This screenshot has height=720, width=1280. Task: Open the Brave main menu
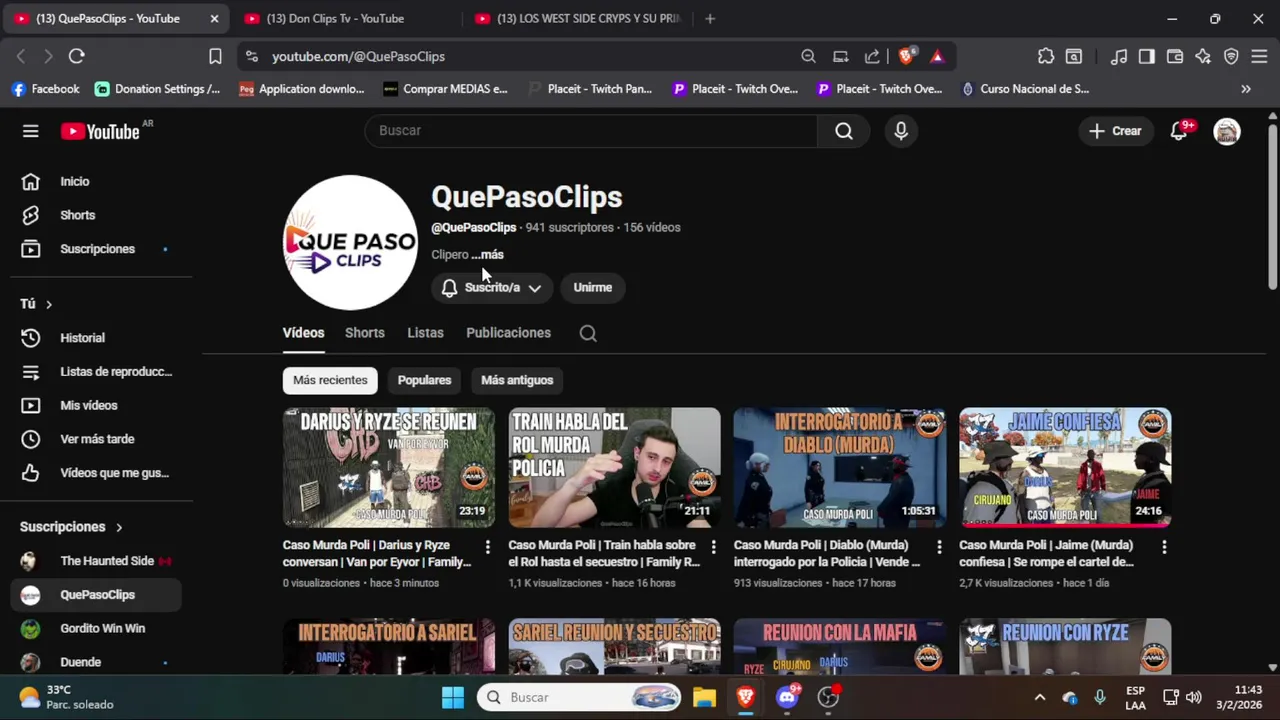point(1259,57)
